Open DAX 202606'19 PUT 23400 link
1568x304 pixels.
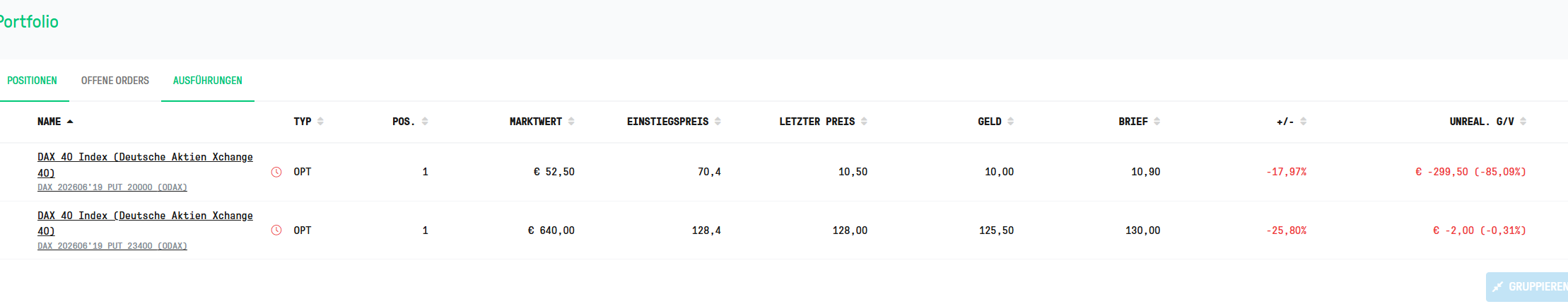click(x=112, y=246)
